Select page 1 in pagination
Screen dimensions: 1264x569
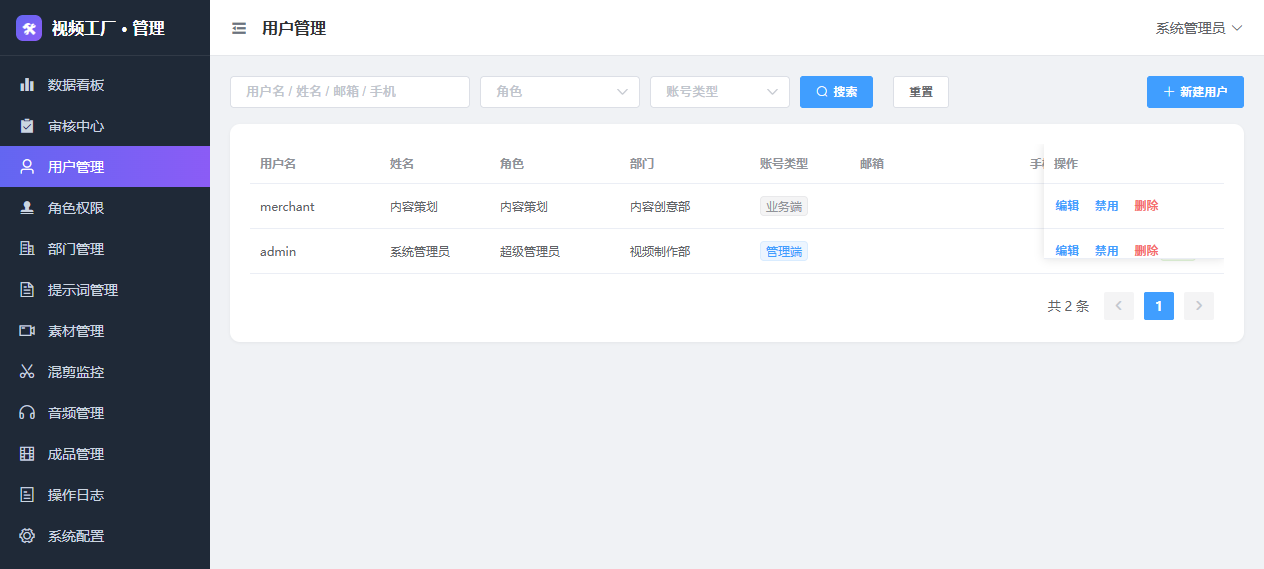(1159, 306)
